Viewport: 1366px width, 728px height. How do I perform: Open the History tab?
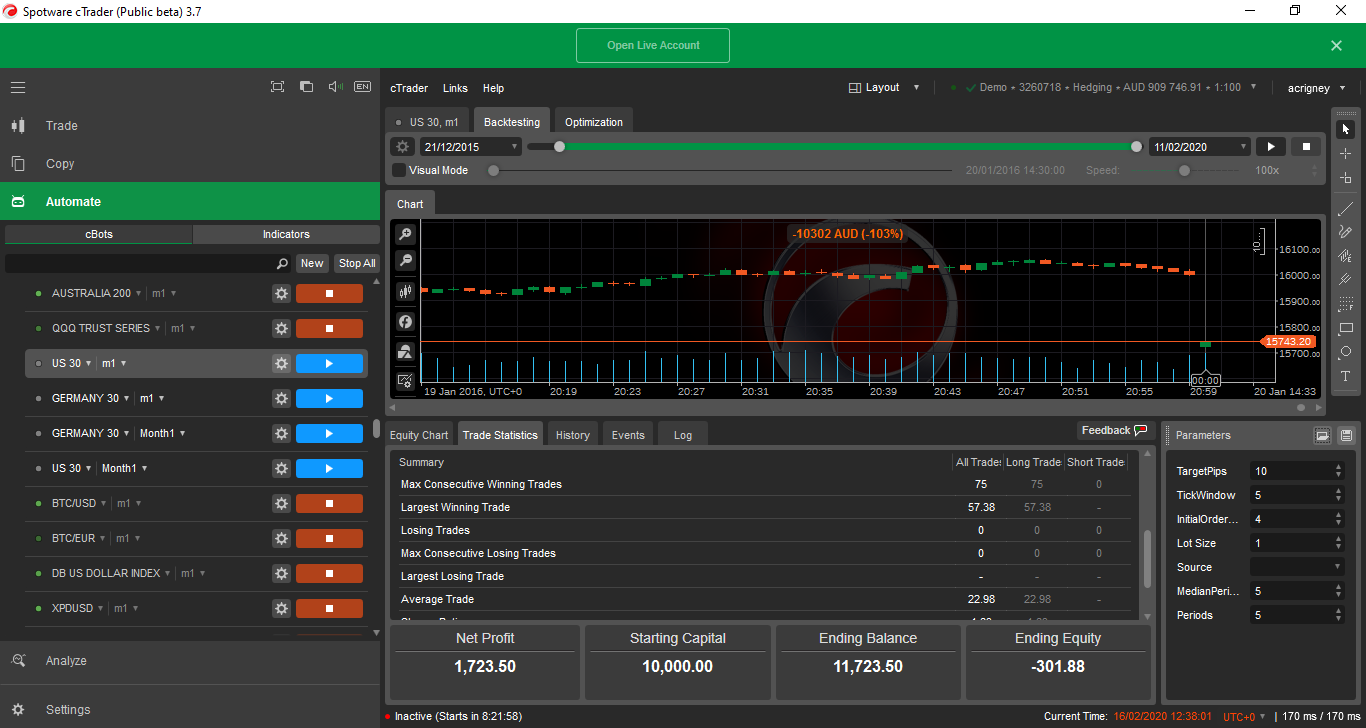573,435
